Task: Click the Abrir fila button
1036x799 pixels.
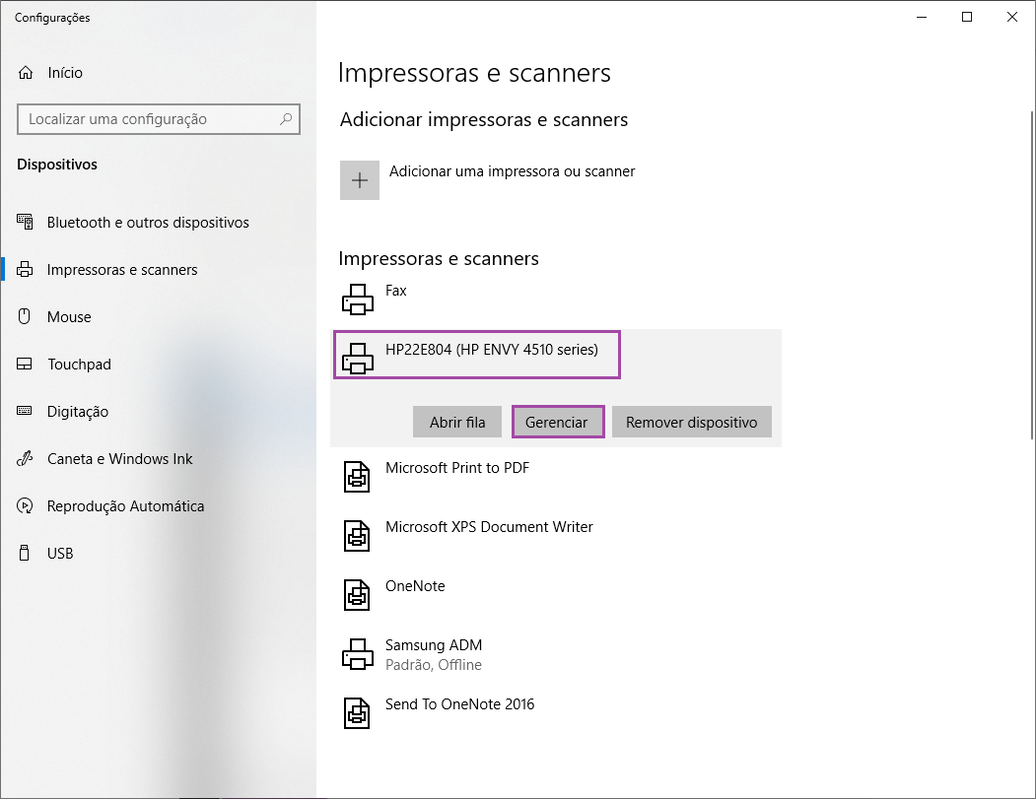Action: [457, 422]
